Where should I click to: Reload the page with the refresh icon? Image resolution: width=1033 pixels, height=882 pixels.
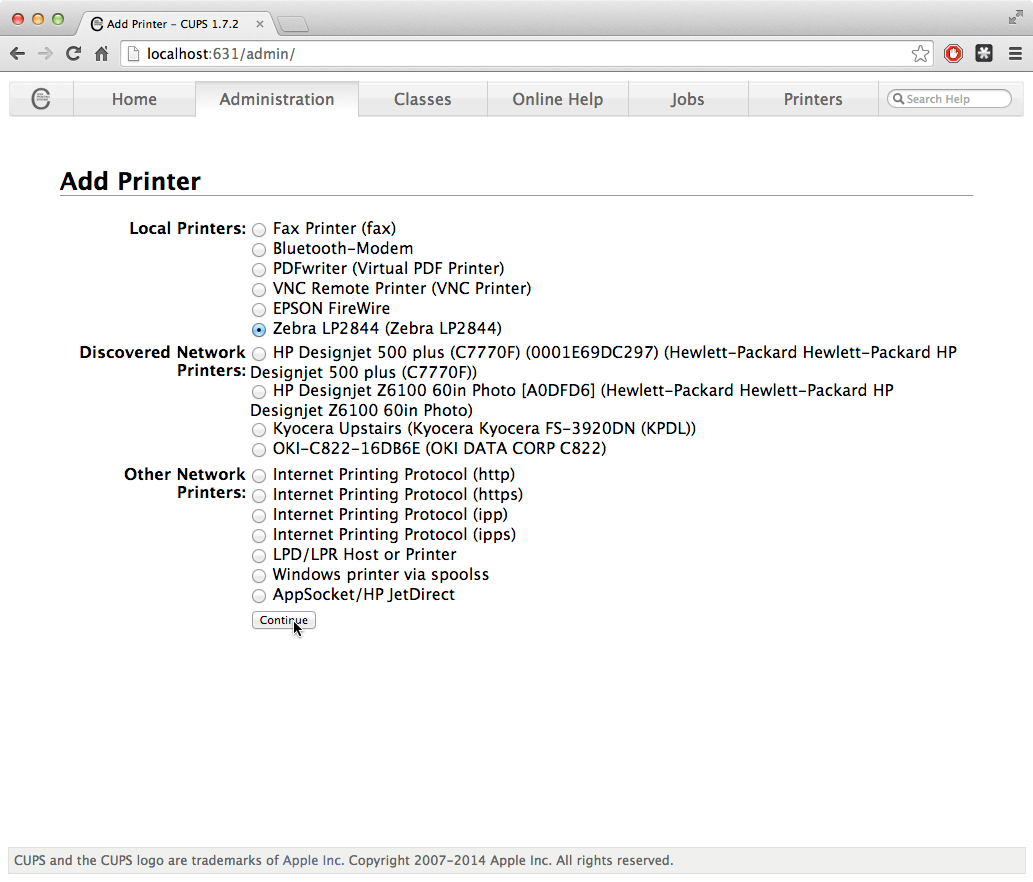[x=73, y=54]
